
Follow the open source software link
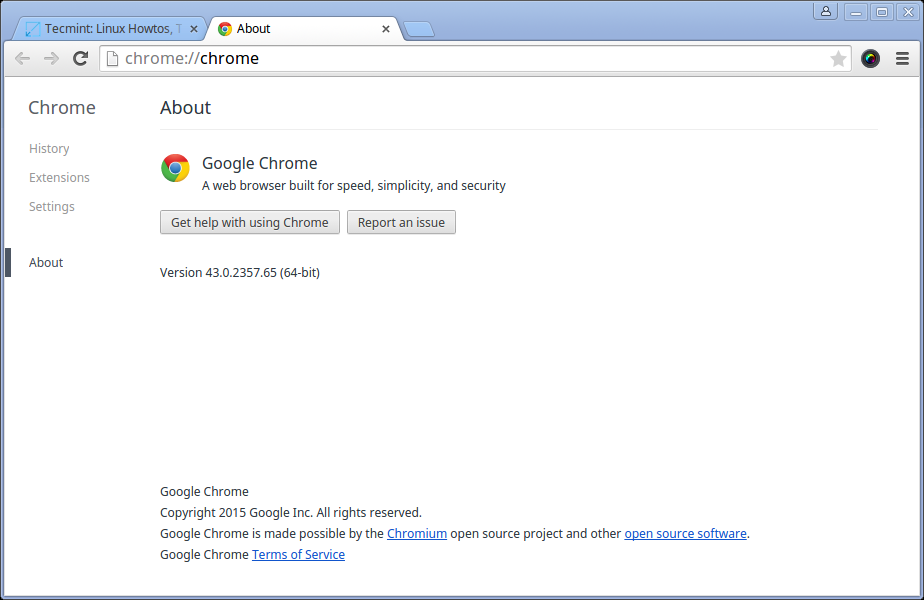point(685,534)
